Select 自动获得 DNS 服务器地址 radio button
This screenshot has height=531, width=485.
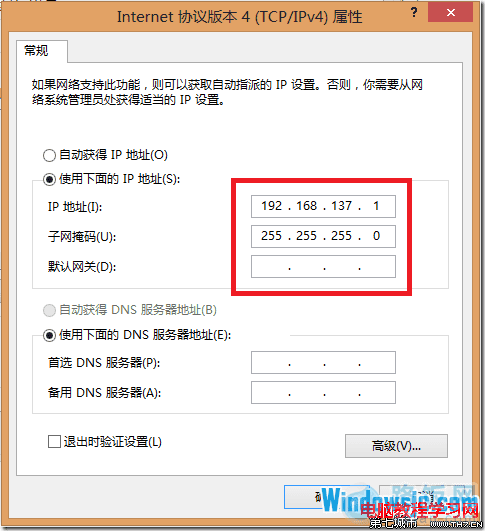tap(49, 310)
